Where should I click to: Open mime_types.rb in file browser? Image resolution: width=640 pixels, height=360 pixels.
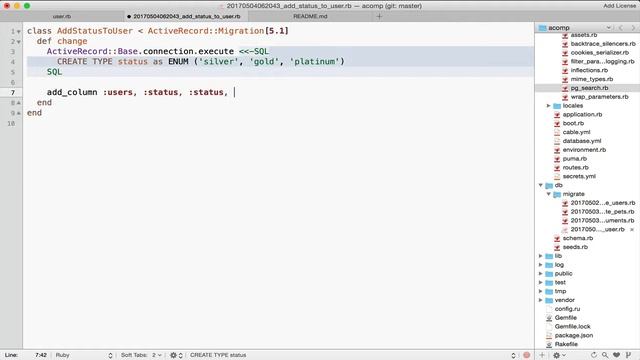click(591, 79)
